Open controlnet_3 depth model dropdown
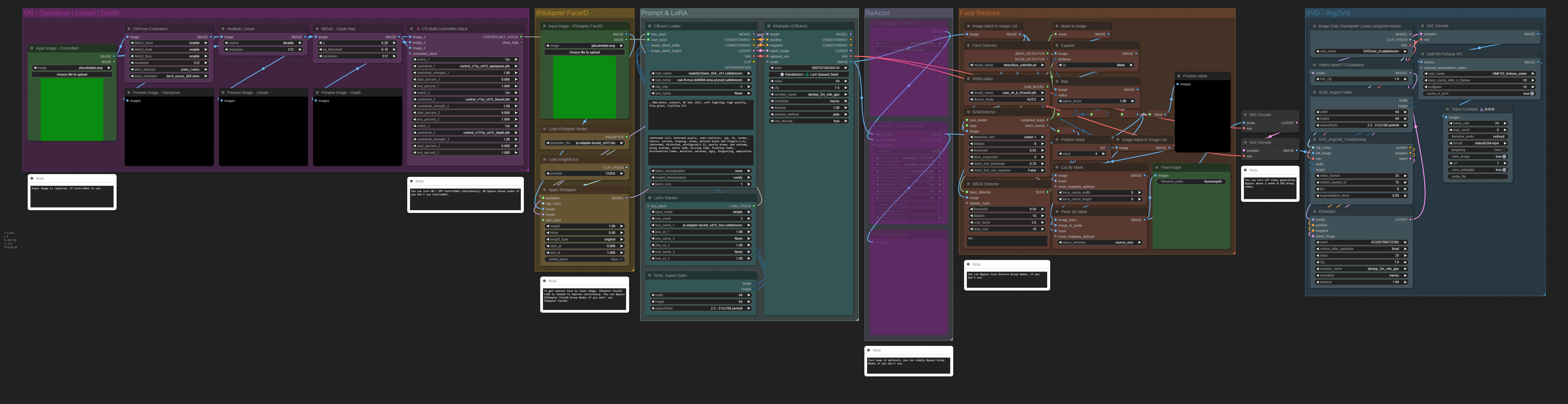 pos(466,133)
